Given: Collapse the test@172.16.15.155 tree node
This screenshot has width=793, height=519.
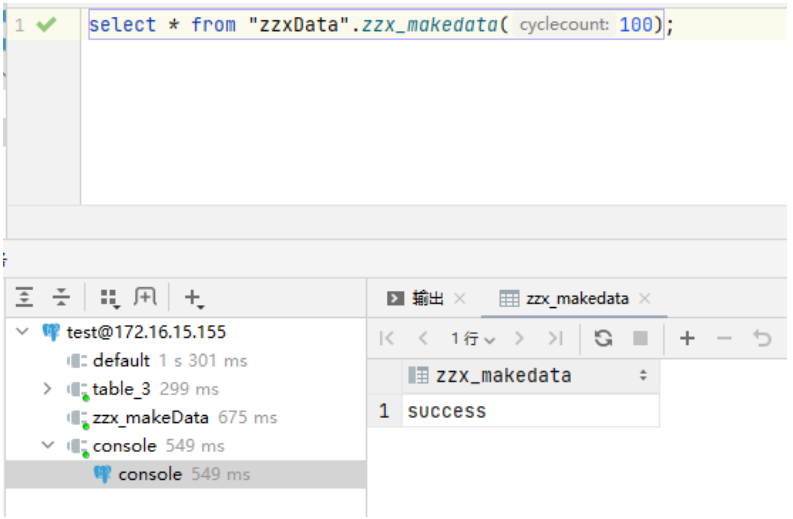Looking at the screenshot, I should coord(23,332).
